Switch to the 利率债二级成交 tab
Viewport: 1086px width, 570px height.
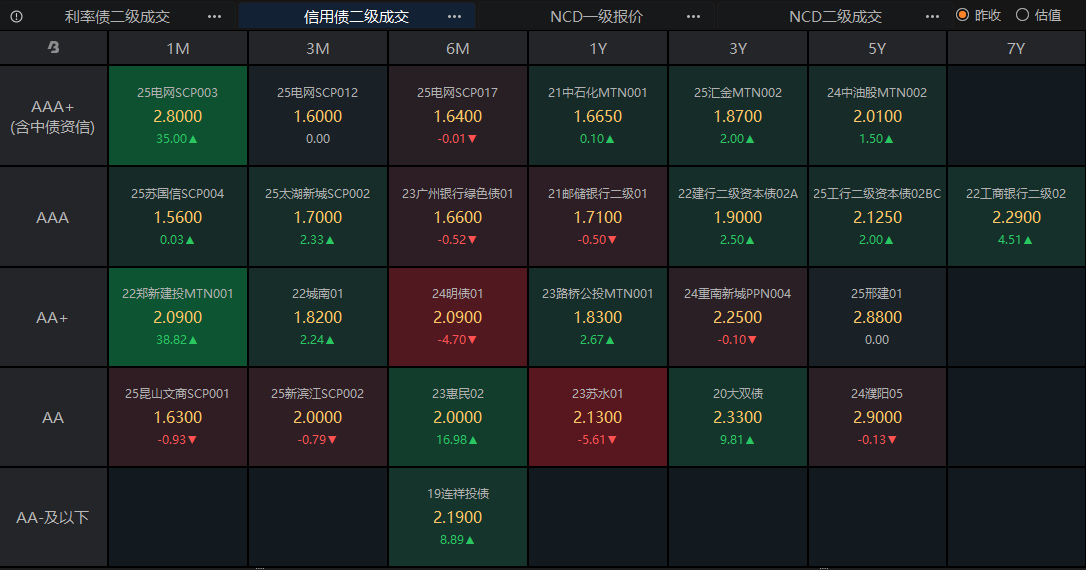click(117, 17)
